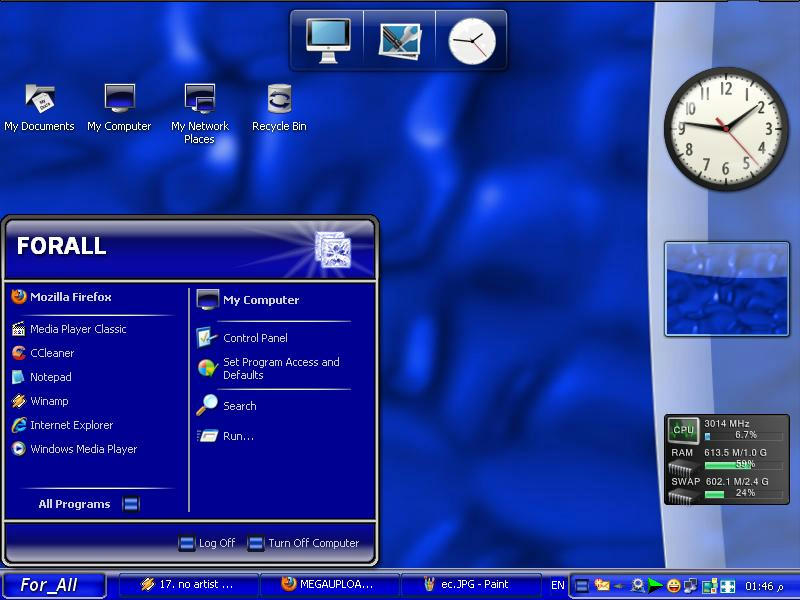Switch to the ec.JPG - Paint taskbar button

click(471, 585)
